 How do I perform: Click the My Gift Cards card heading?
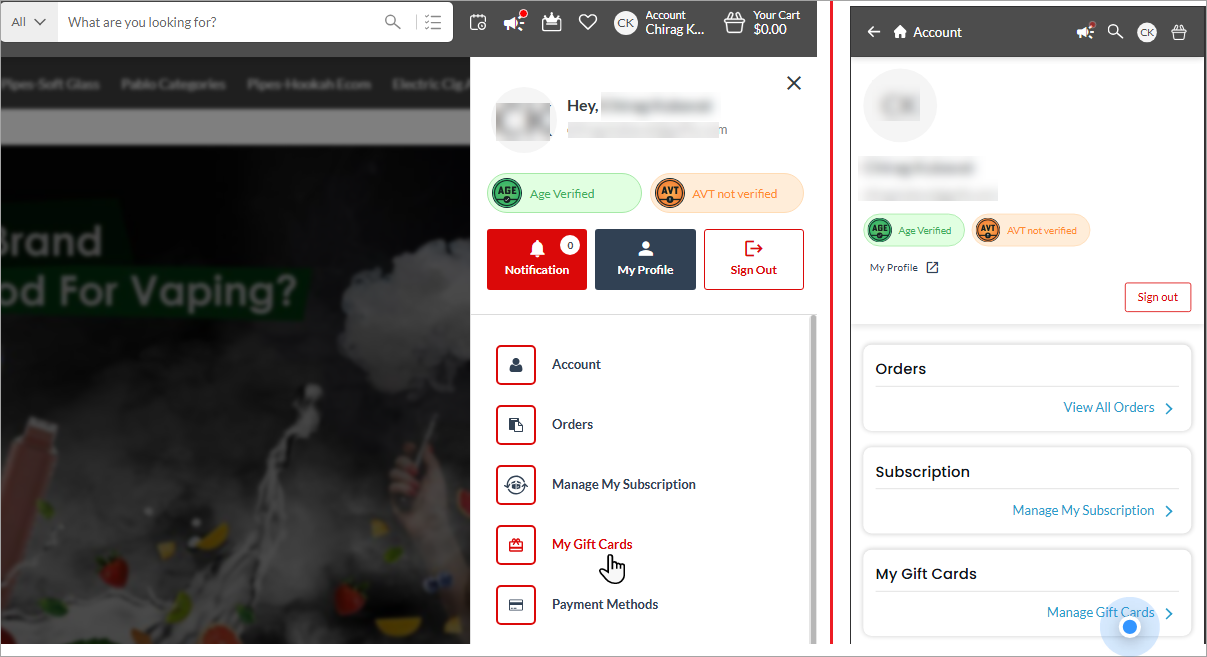click(x=926, y=574)
